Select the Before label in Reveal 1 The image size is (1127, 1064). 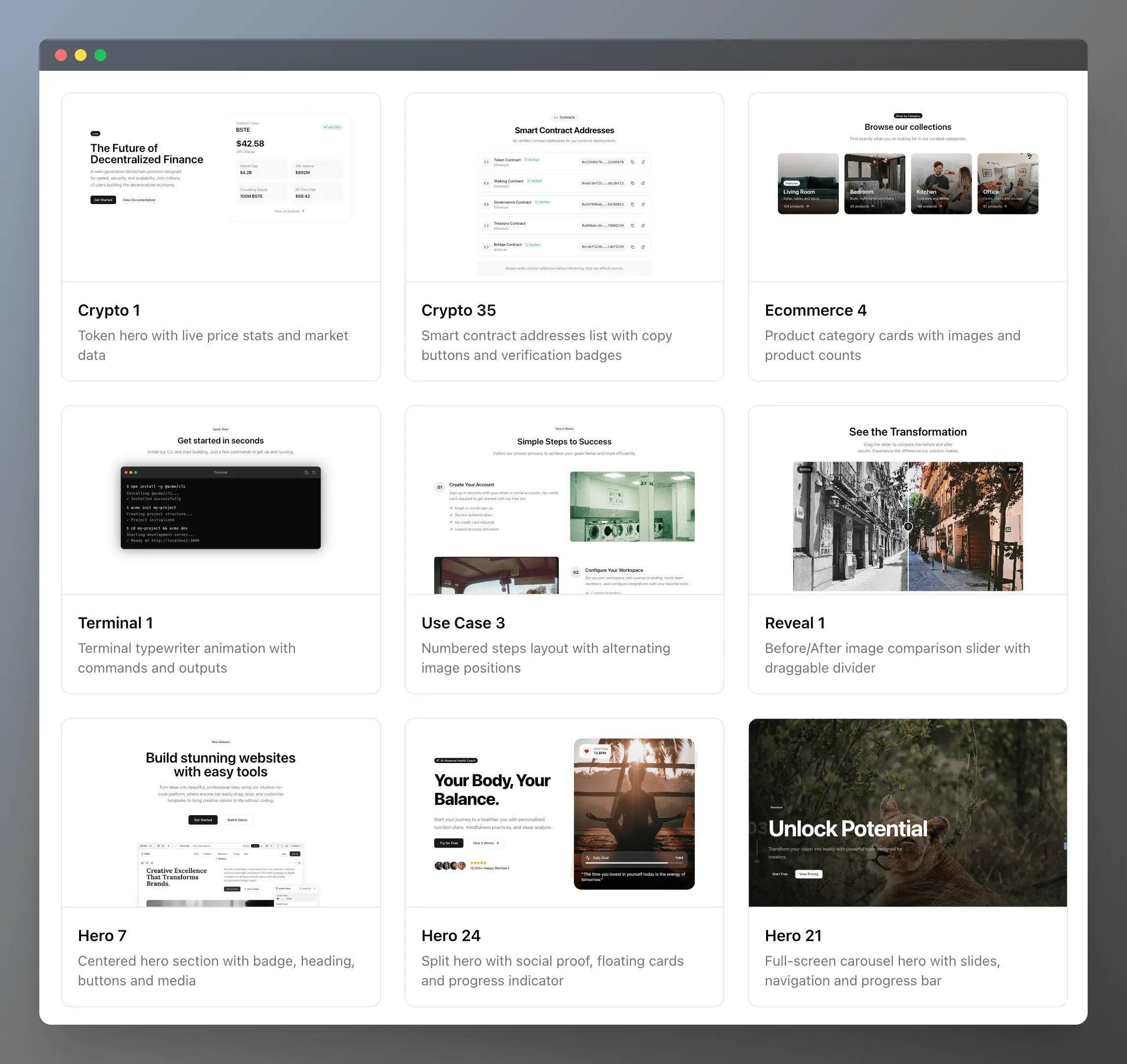[x=804, y=470]
